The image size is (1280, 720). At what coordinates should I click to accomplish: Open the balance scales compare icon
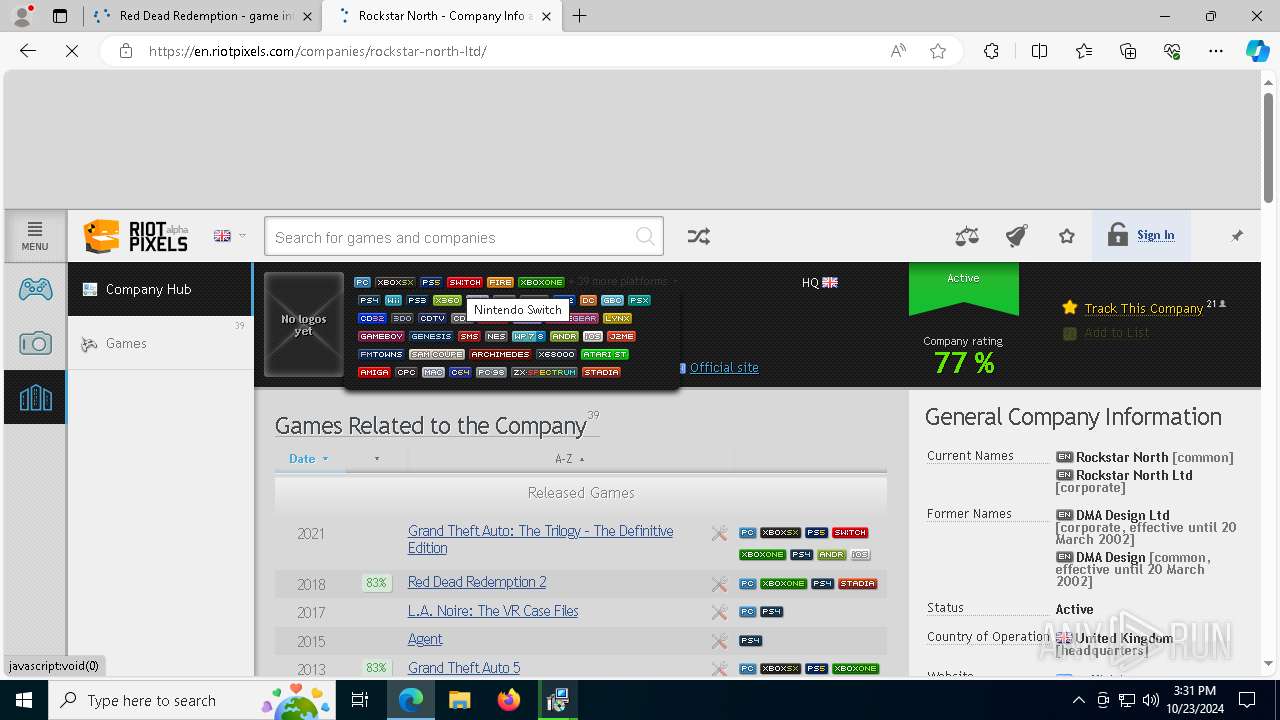(x=967, y=236)
